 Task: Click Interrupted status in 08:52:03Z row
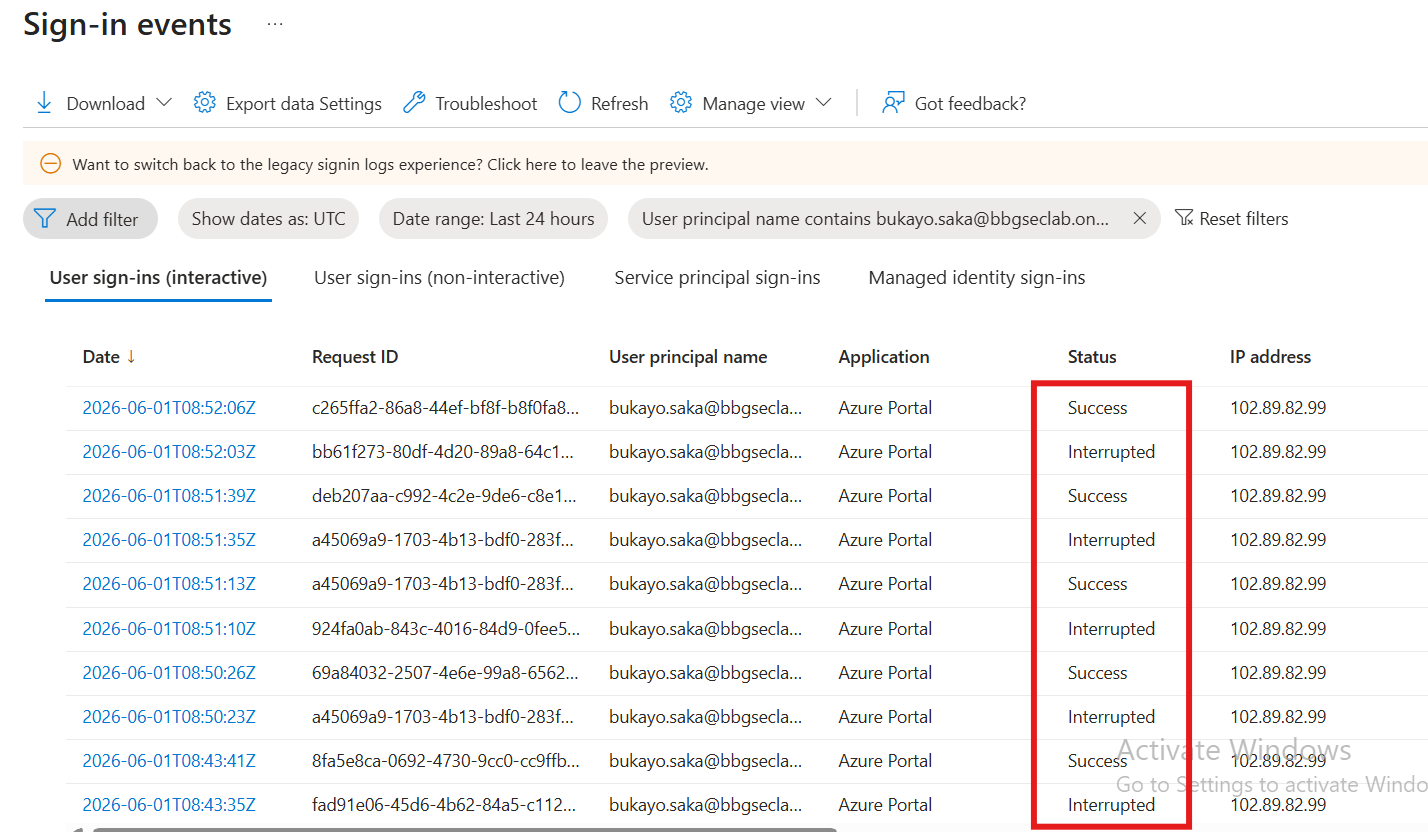pyautogui.click(x=1111, y=452)
